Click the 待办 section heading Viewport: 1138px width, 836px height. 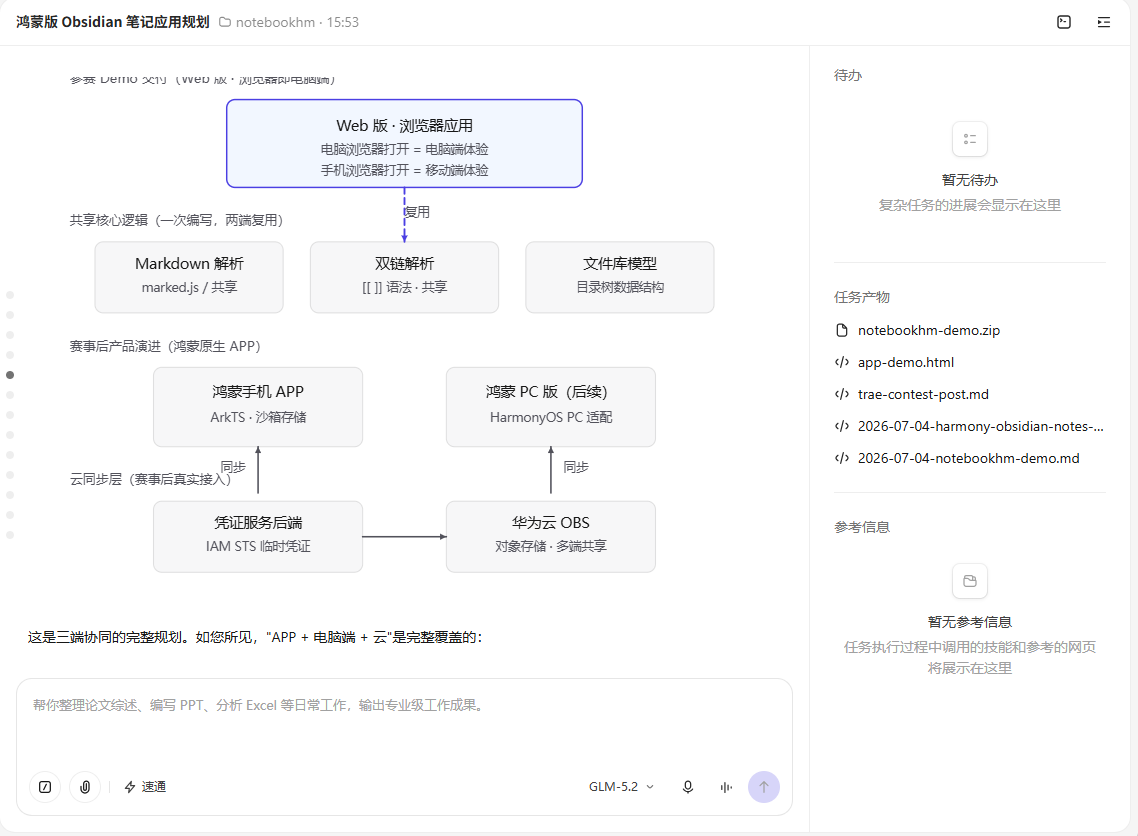click(848, 75)
